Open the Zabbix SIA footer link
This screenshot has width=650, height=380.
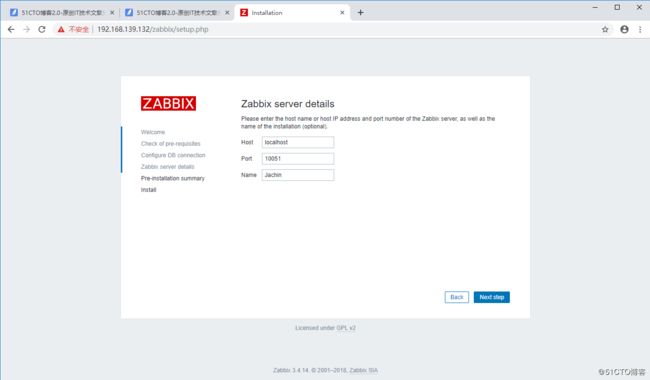pyautogui.click(x=364, y=370)
